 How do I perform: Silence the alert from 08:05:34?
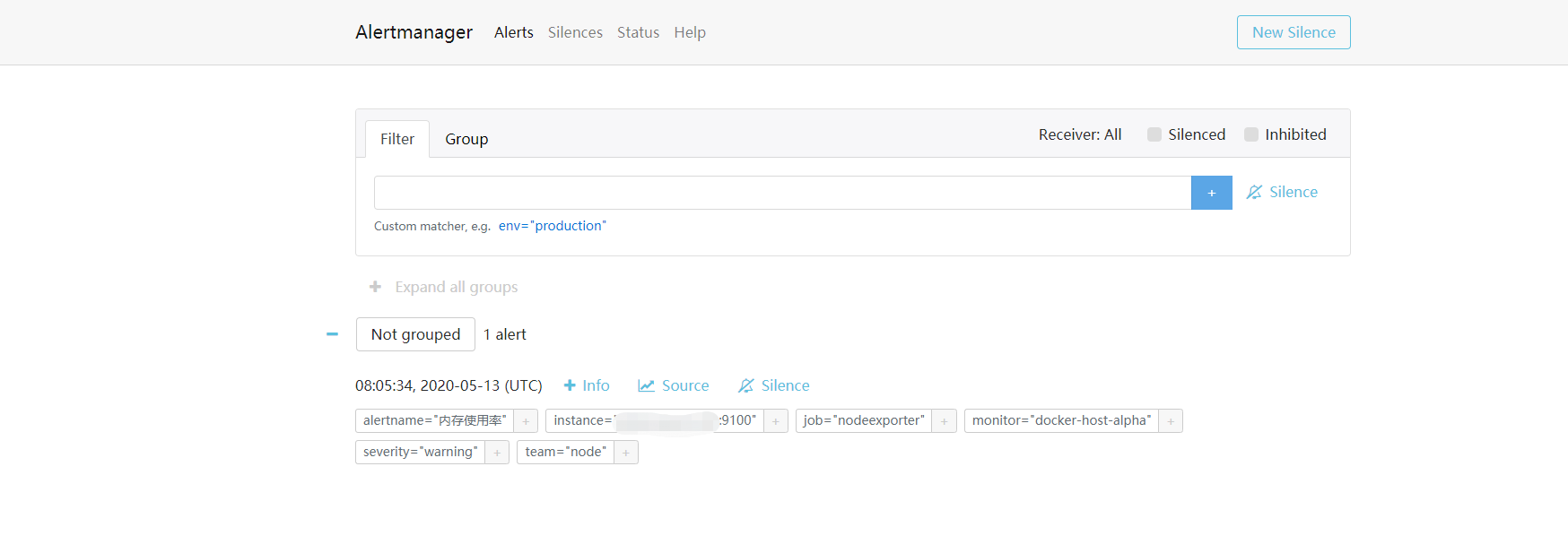[774, 385]
